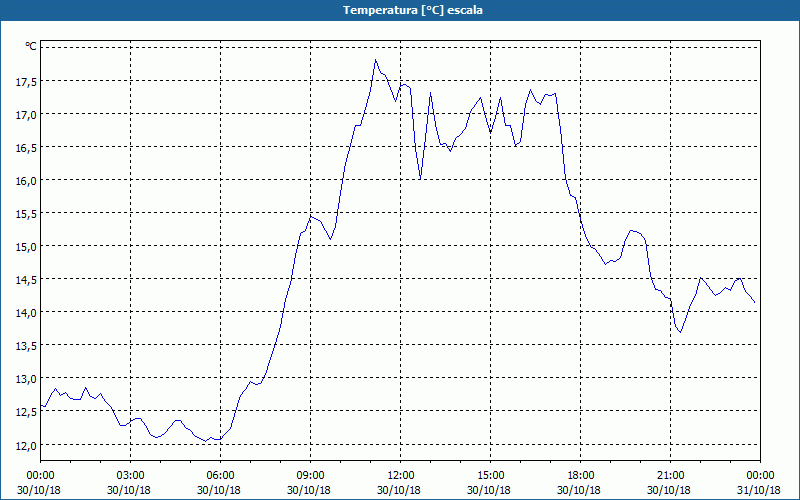800x500 pixels.
Task: Click the 16,0 temperature axis value
Action: coord(26,181)
